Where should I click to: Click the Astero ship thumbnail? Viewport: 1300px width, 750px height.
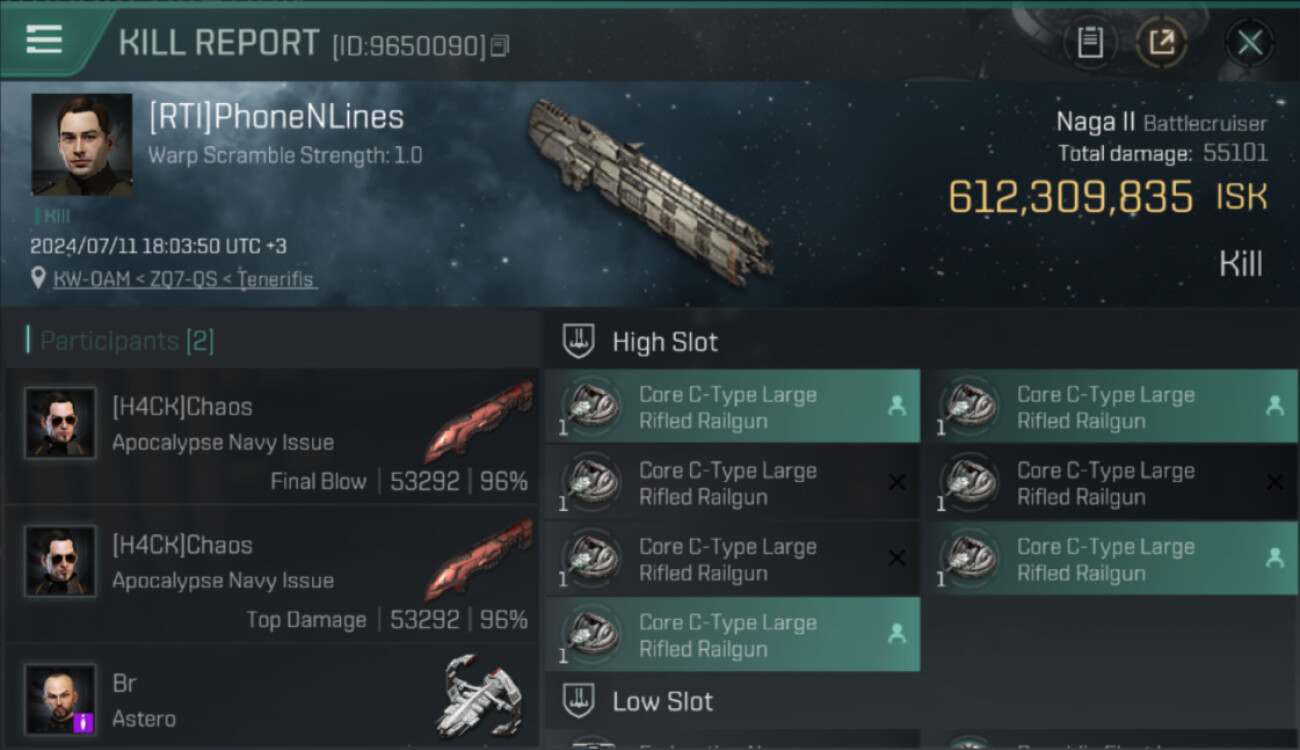point(480,695)
